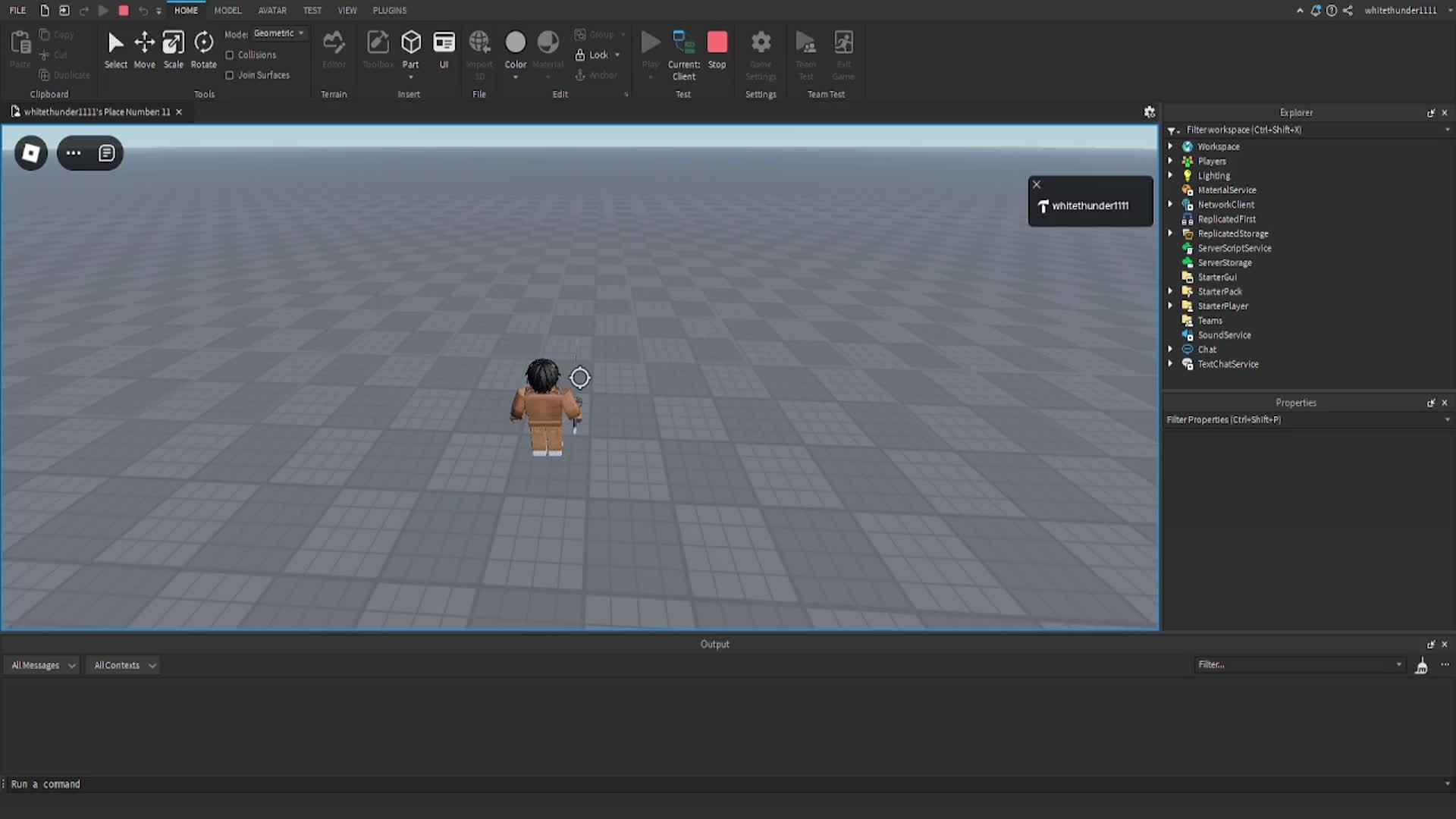Image resolution: width=1456 pixels, height=819 pixels.
Task: Switch to the MODEL ribbon tab
Action: tap(227, 10)
